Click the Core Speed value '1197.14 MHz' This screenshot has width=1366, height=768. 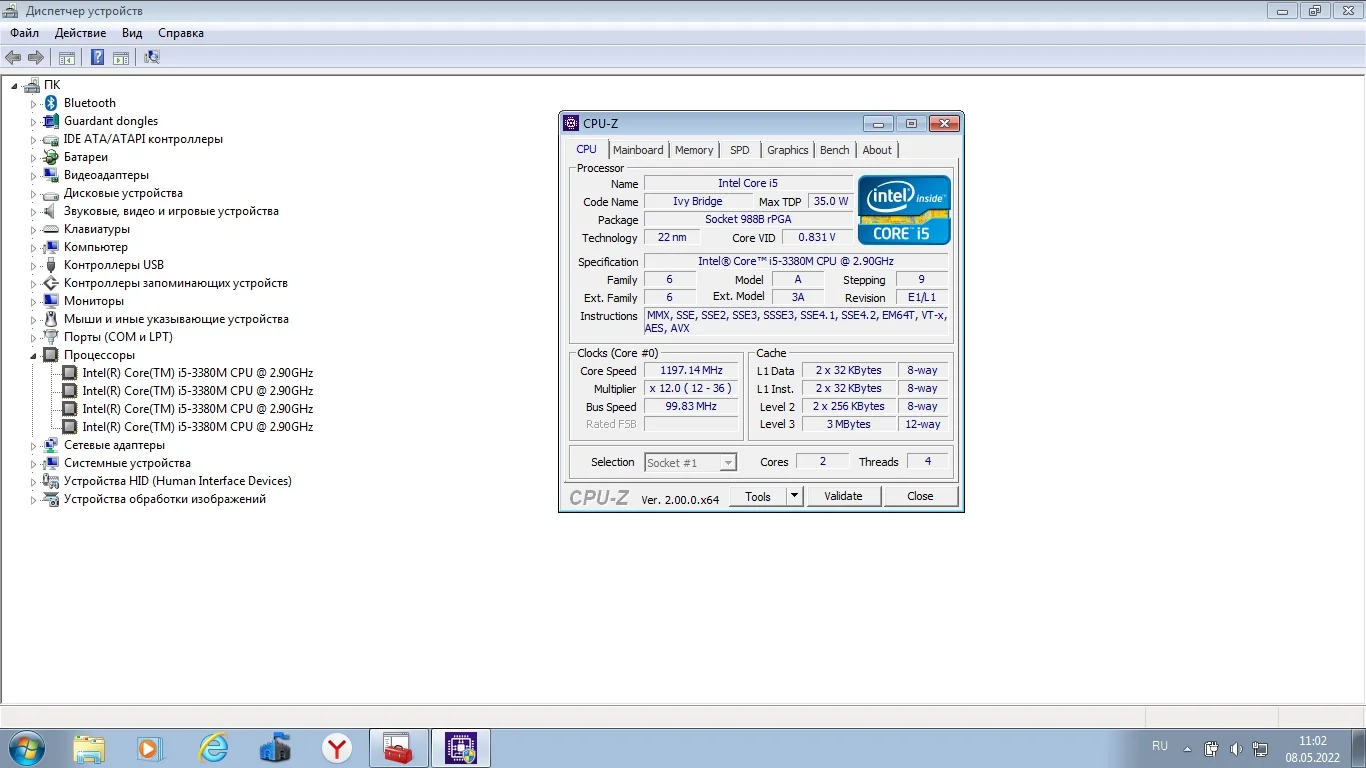tap(691, 370)
